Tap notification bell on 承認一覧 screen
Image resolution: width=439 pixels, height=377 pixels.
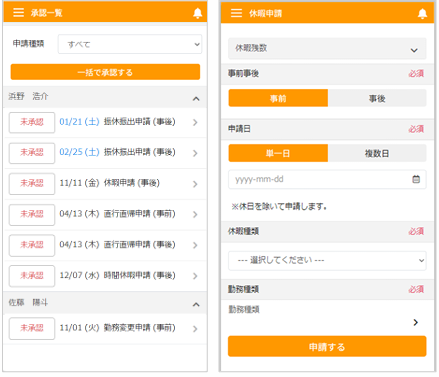coord(197,13)
